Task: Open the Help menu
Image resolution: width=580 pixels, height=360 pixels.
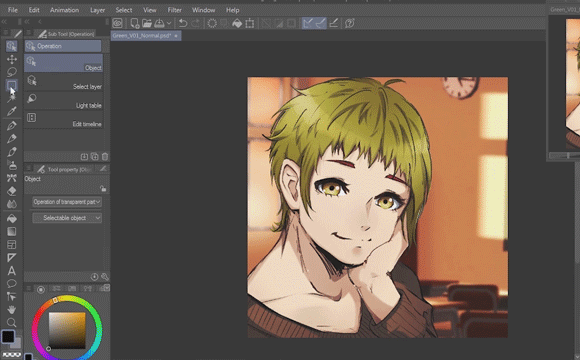Action: [232, 10]
